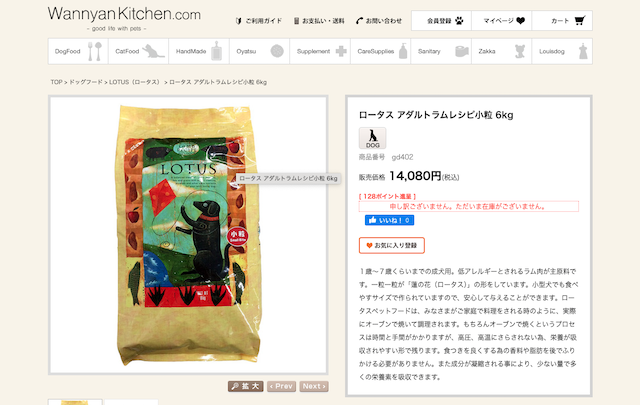This screenshot has width=640, height=405.
Task: Open the cart icon at top right
Action: pos(580,20)
